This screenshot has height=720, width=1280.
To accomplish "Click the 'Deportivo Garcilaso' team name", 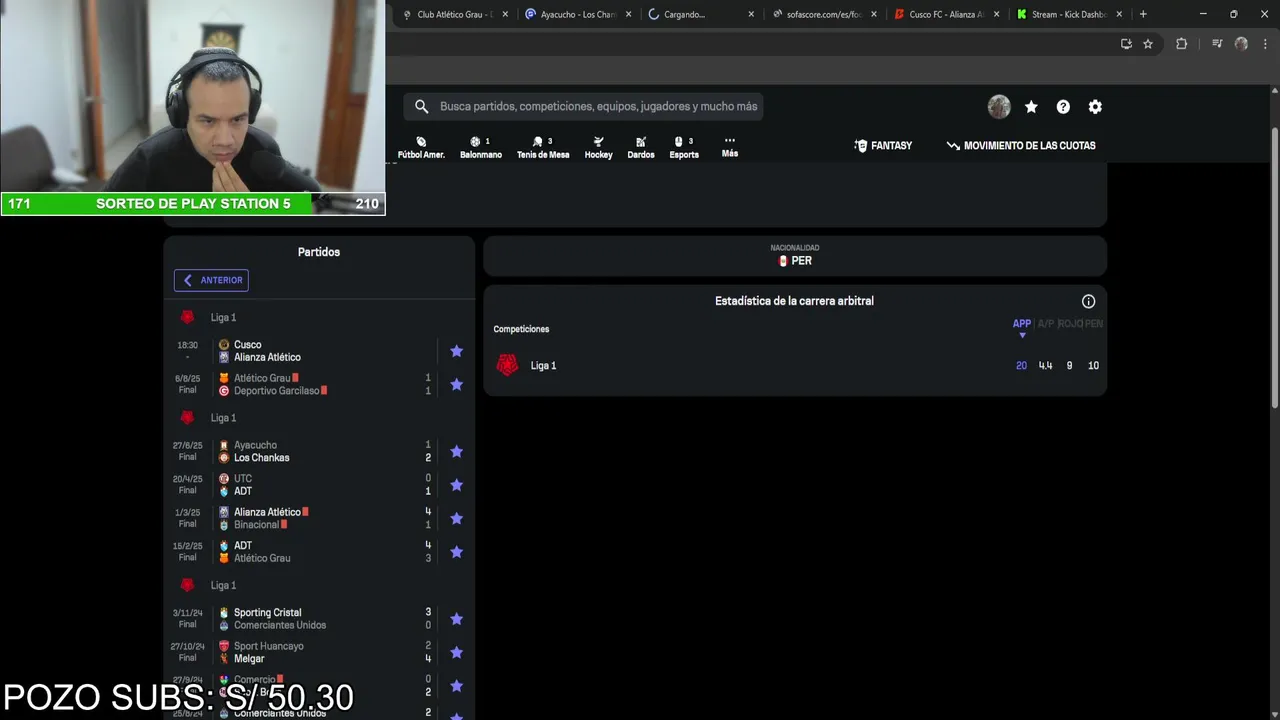I will pos(276,391).
